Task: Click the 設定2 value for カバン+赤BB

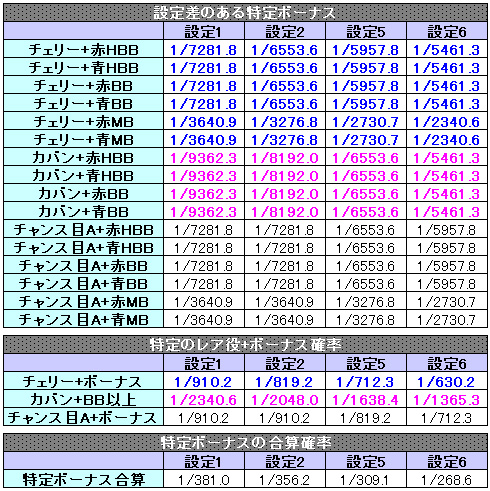Action: (285, 193)
